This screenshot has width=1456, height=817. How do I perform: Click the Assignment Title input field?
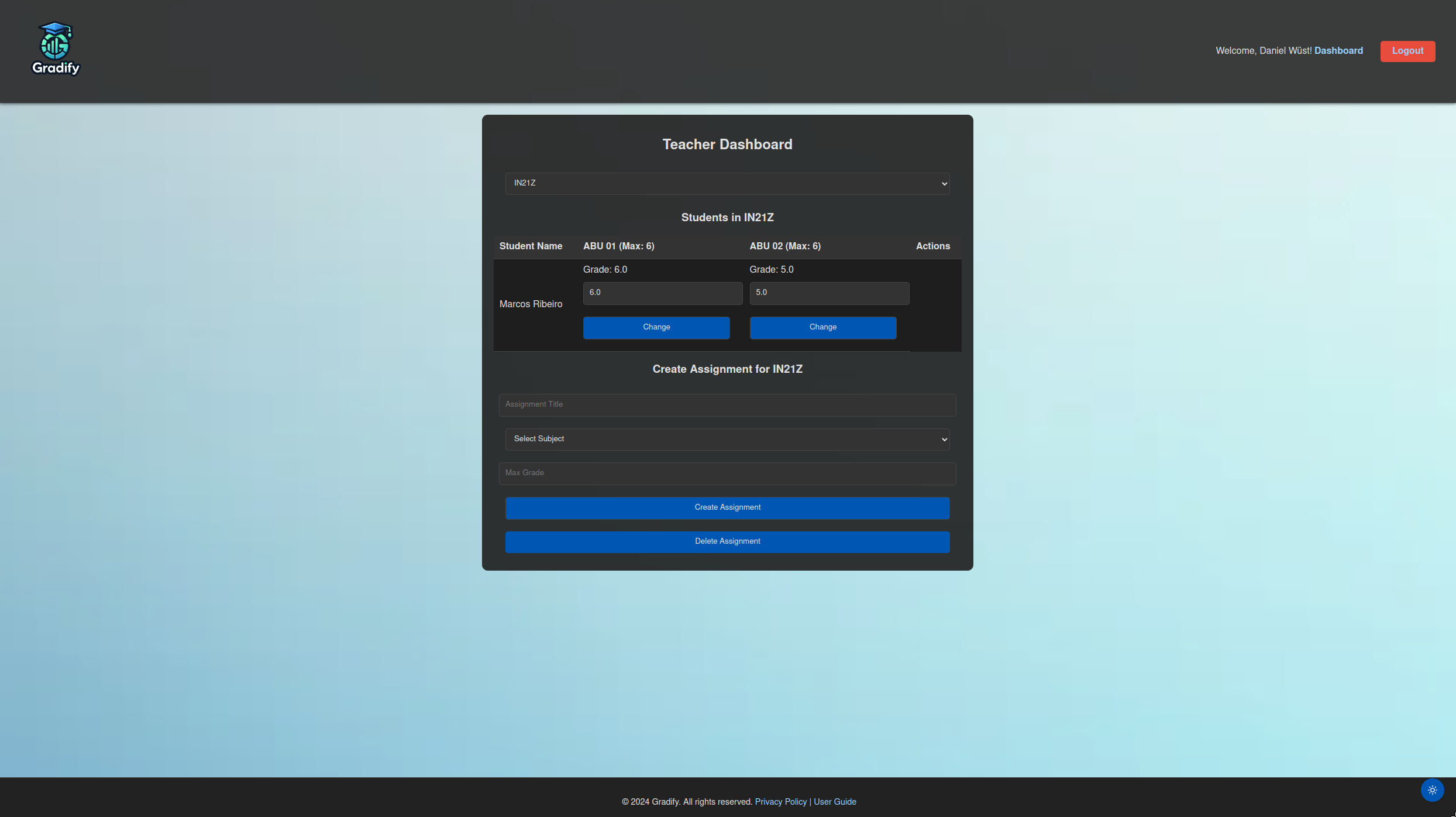pyautogui.click(x=727, y=404)
